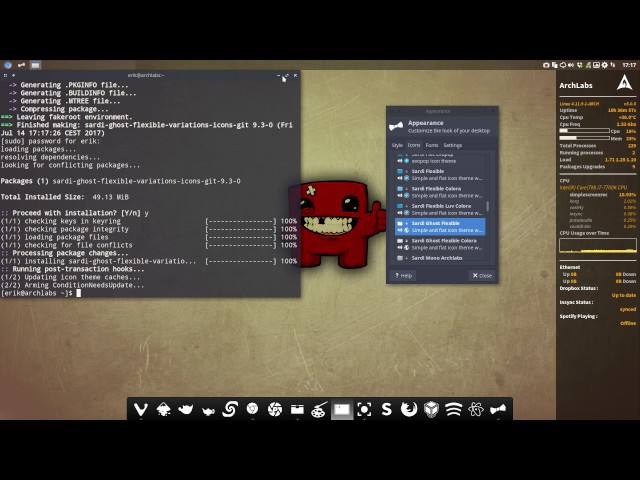
Task: Click 'Compressing package...' line in terminal
Action: pos(58,109)
